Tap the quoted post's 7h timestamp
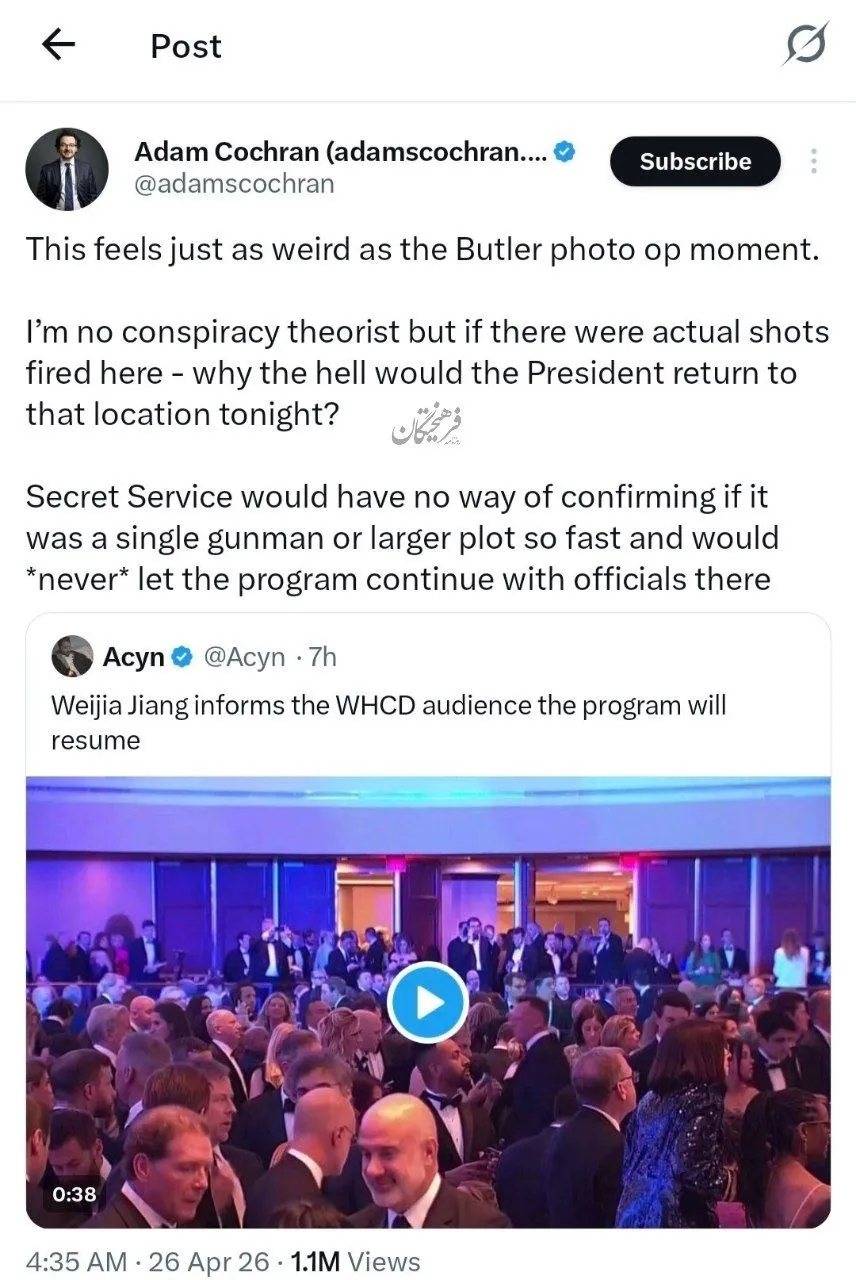 tap(322, 657)
